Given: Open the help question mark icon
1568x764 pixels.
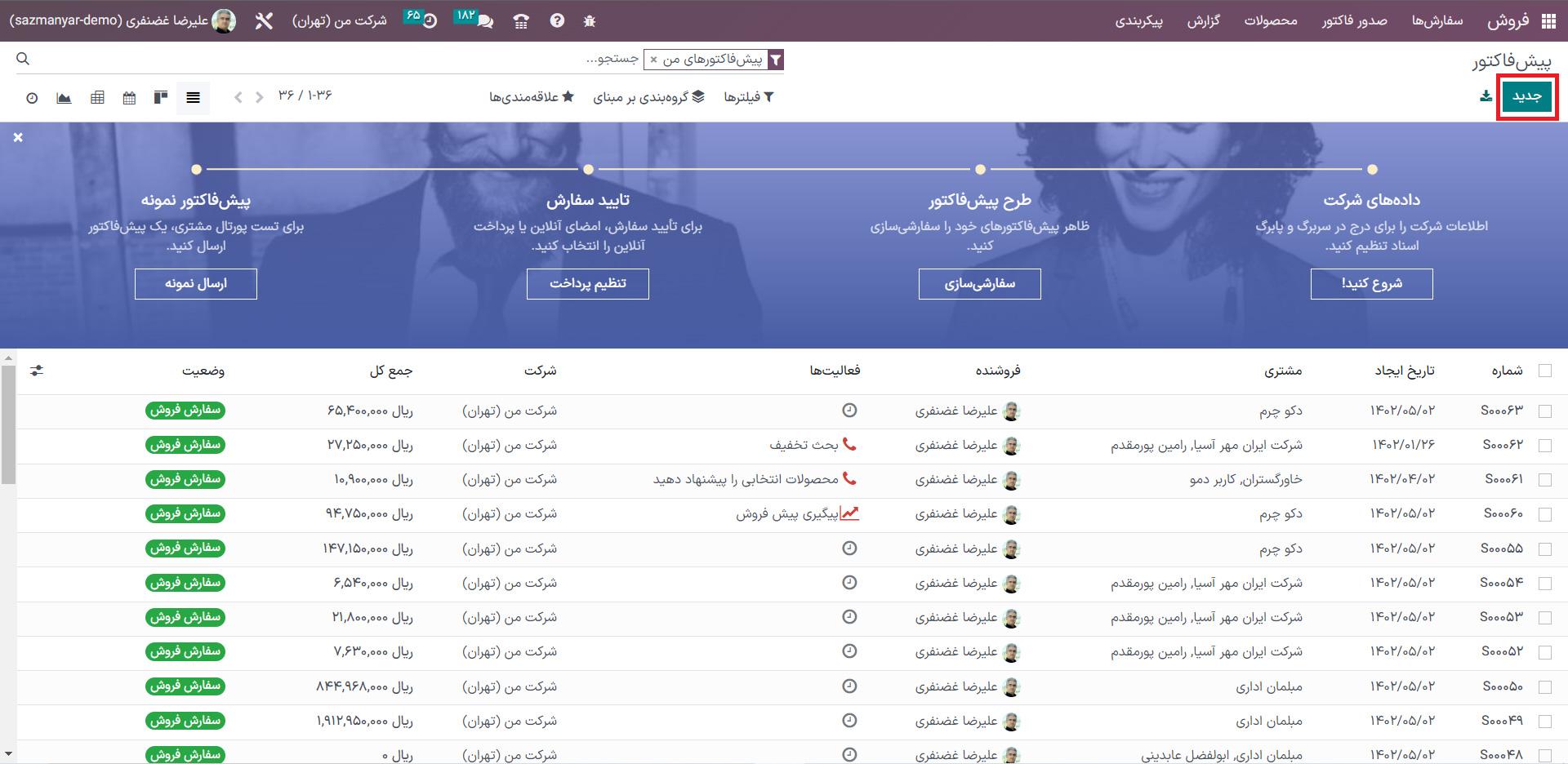Looking at the screenshot, I should click(x=557, y=21).
